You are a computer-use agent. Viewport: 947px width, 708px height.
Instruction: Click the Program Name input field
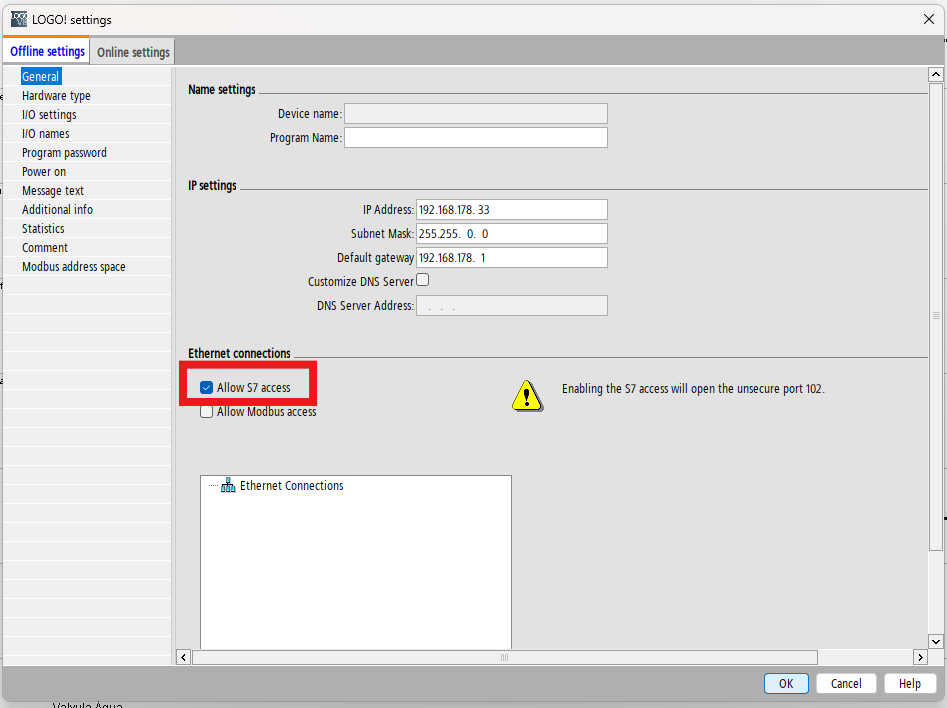pos(476,137)
